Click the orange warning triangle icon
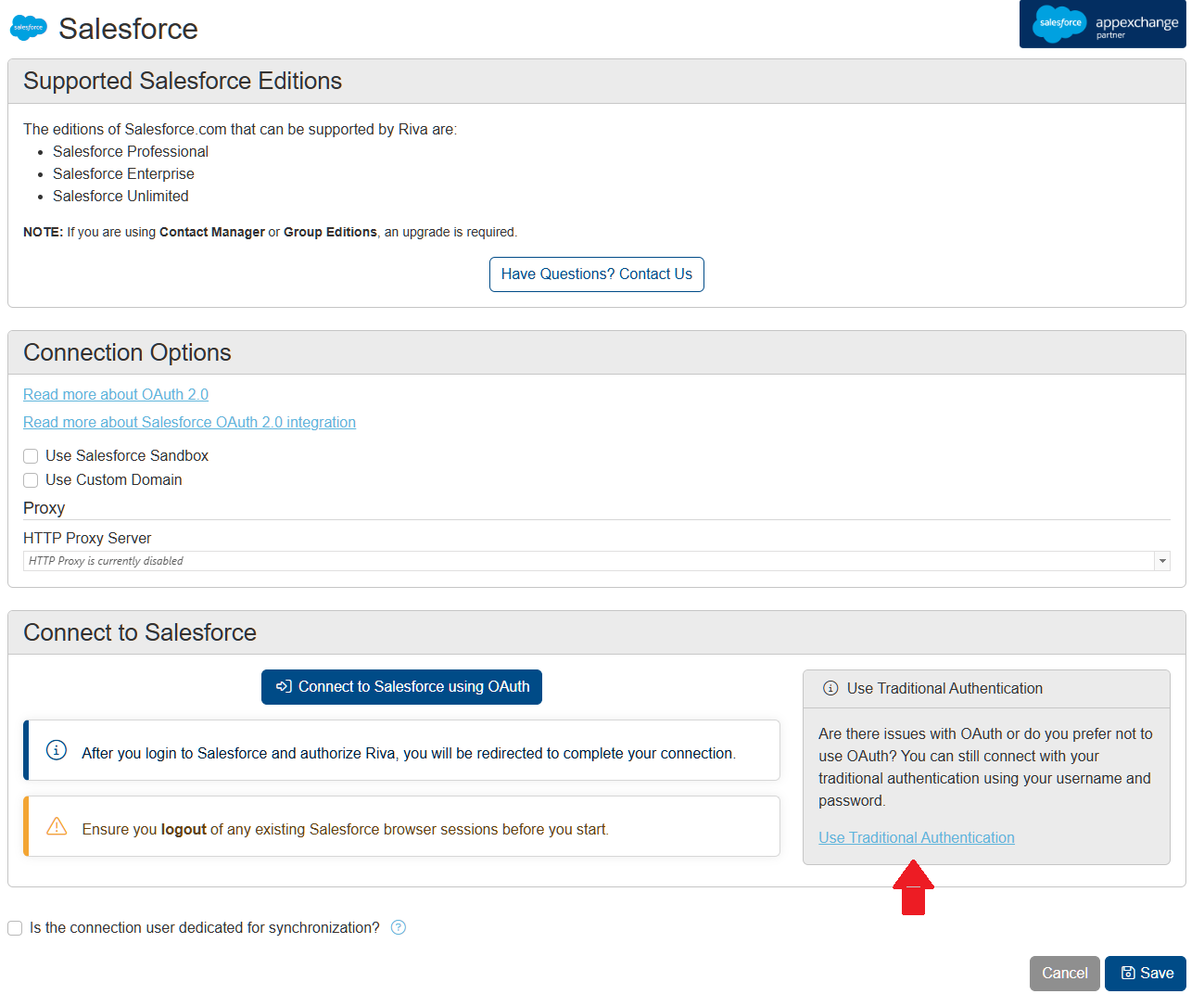Viewport: 1204px width, 994px height. coord(57,826)
